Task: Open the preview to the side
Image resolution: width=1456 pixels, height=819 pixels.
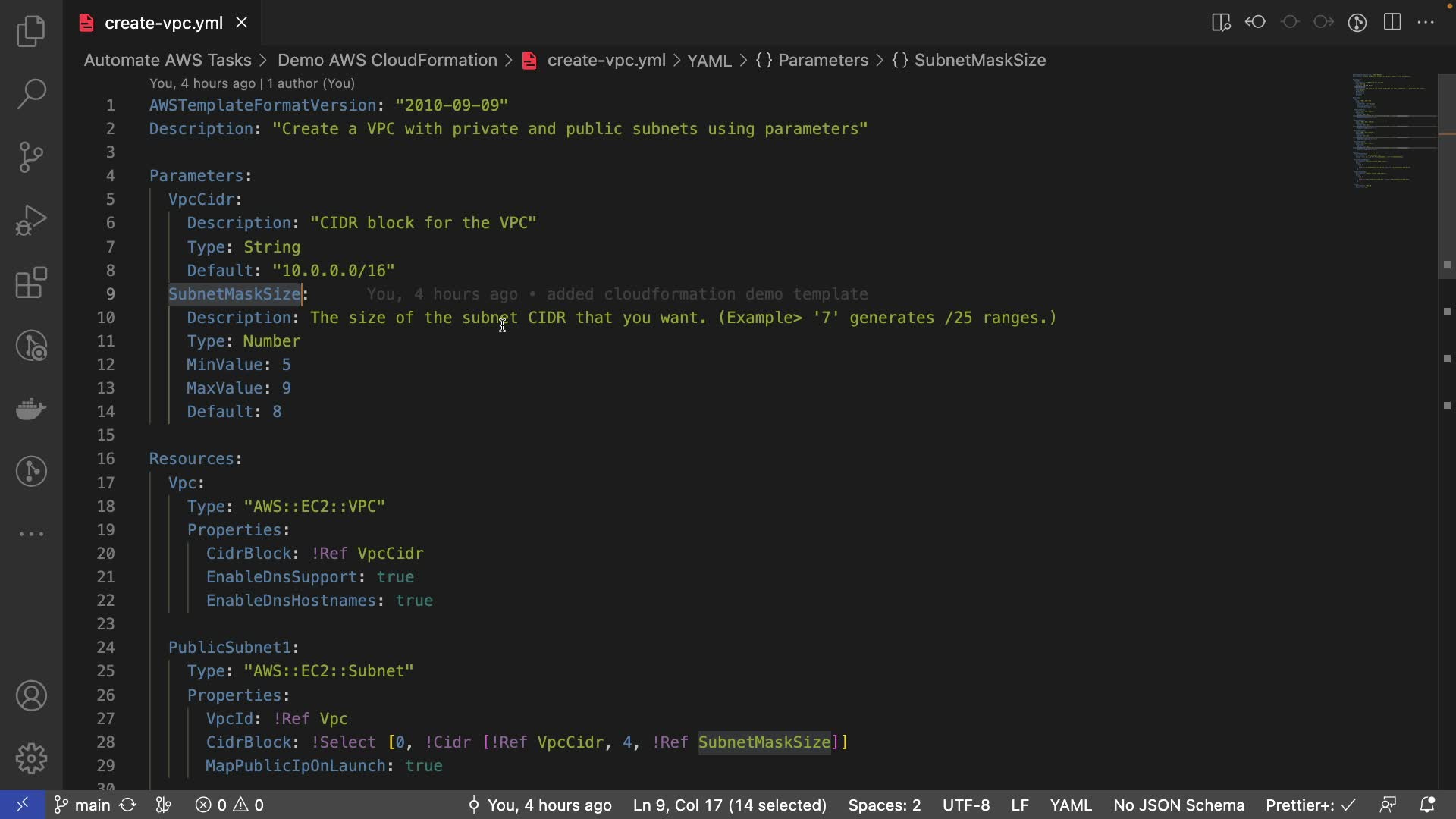Action: 1221,23
